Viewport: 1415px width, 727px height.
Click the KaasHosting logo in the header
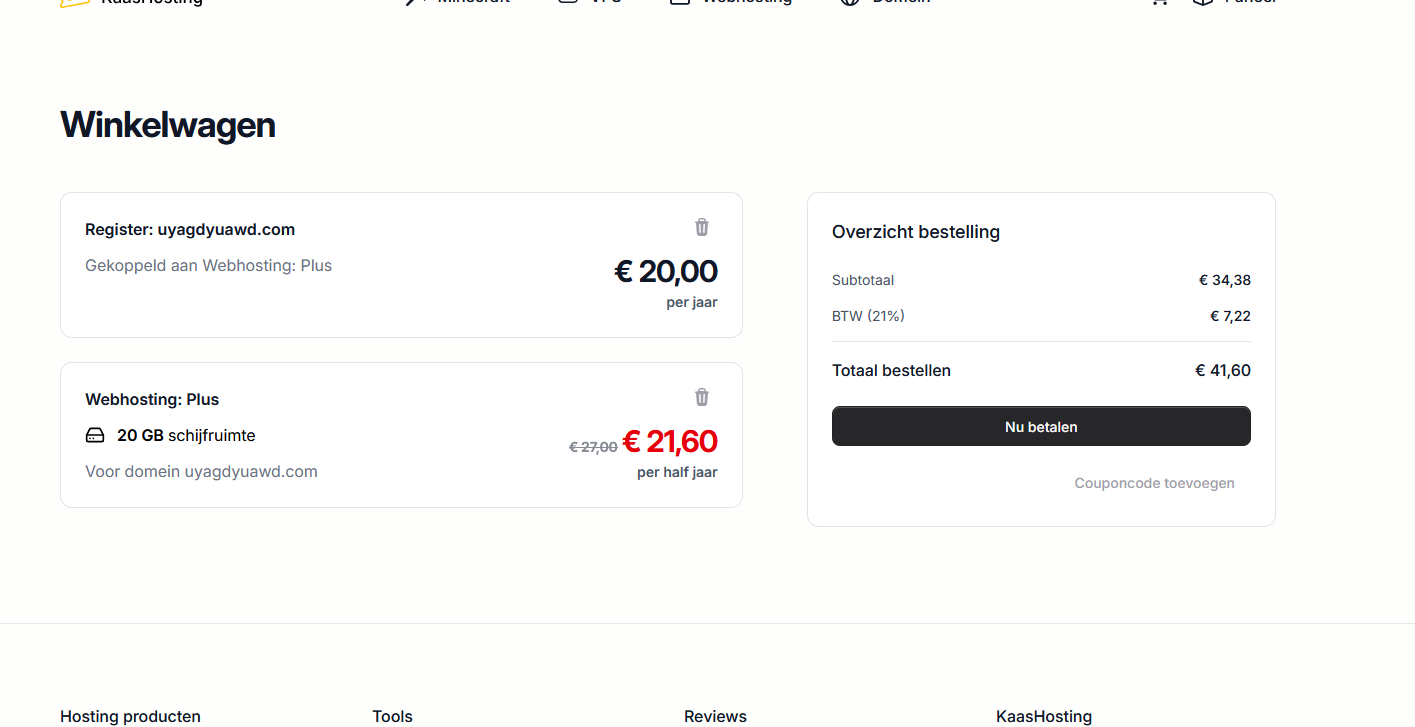pos(132,2)
